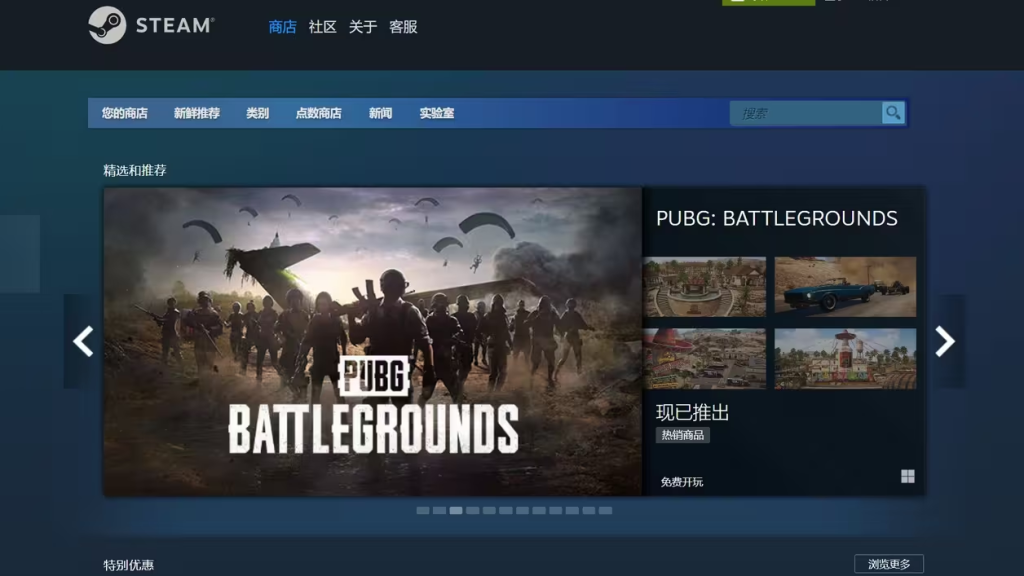Viewport: 1024px width, 576px height.
Task: Go to previous featured game with left arrow
Action: 83,342
